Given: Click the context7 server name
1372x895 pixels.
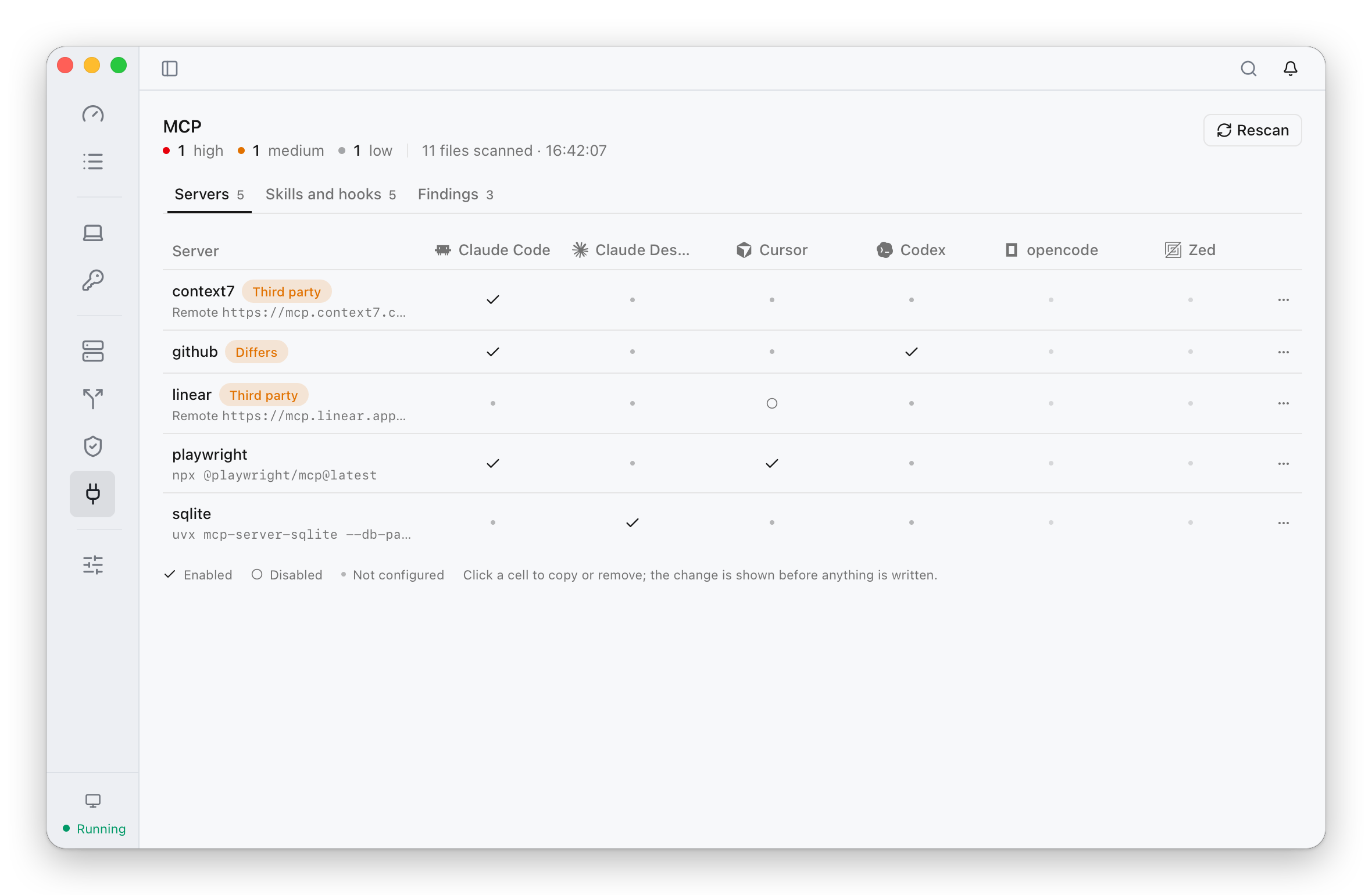Looking at the screenshot, I should coord(203,291).
